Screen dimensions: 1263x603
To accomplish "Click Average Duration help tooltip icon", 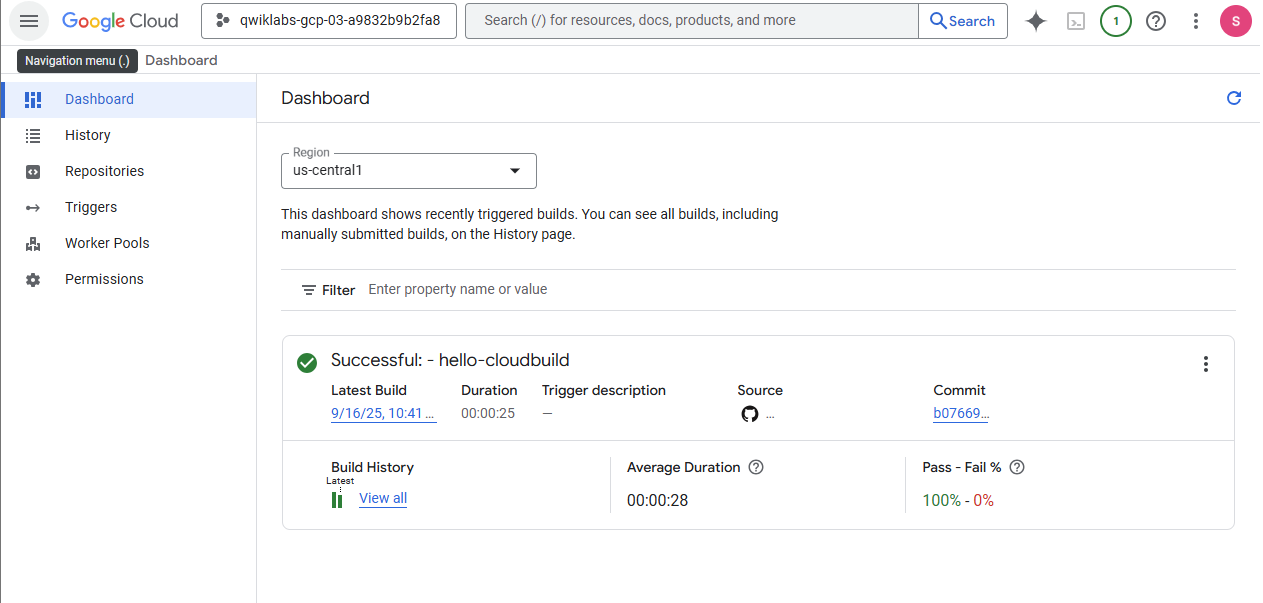I will tap(756, 467).
